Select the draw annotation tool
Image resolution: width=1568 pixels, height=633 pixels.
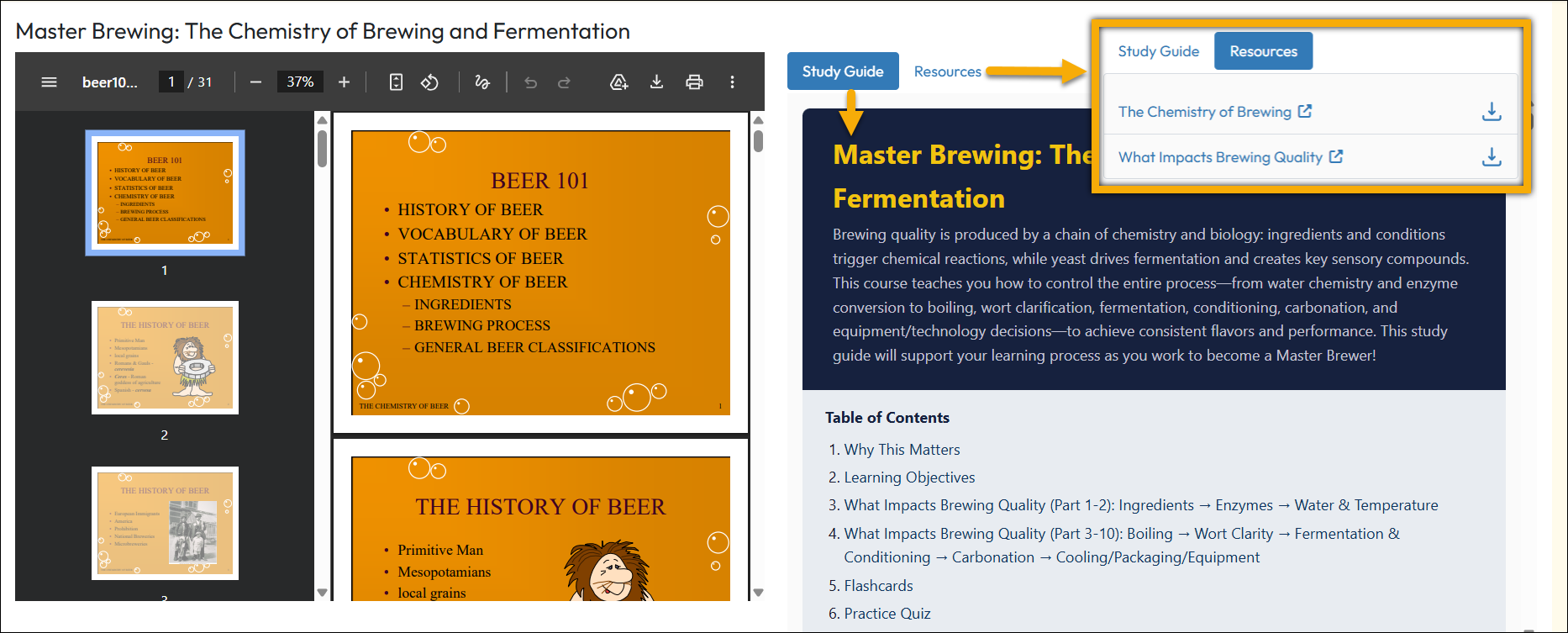(482, 82)
